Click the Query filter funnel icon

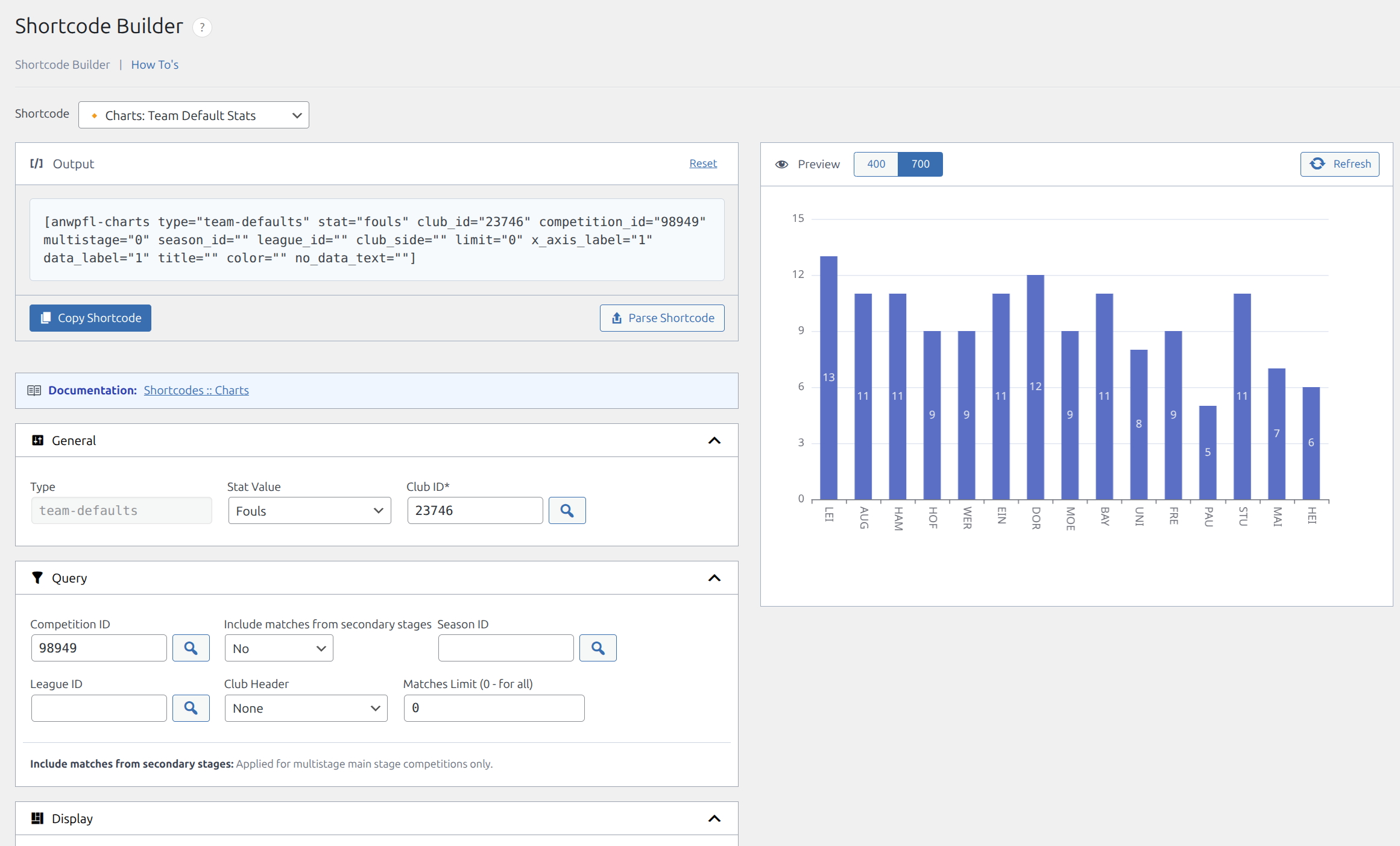click(x=37, y=578)
